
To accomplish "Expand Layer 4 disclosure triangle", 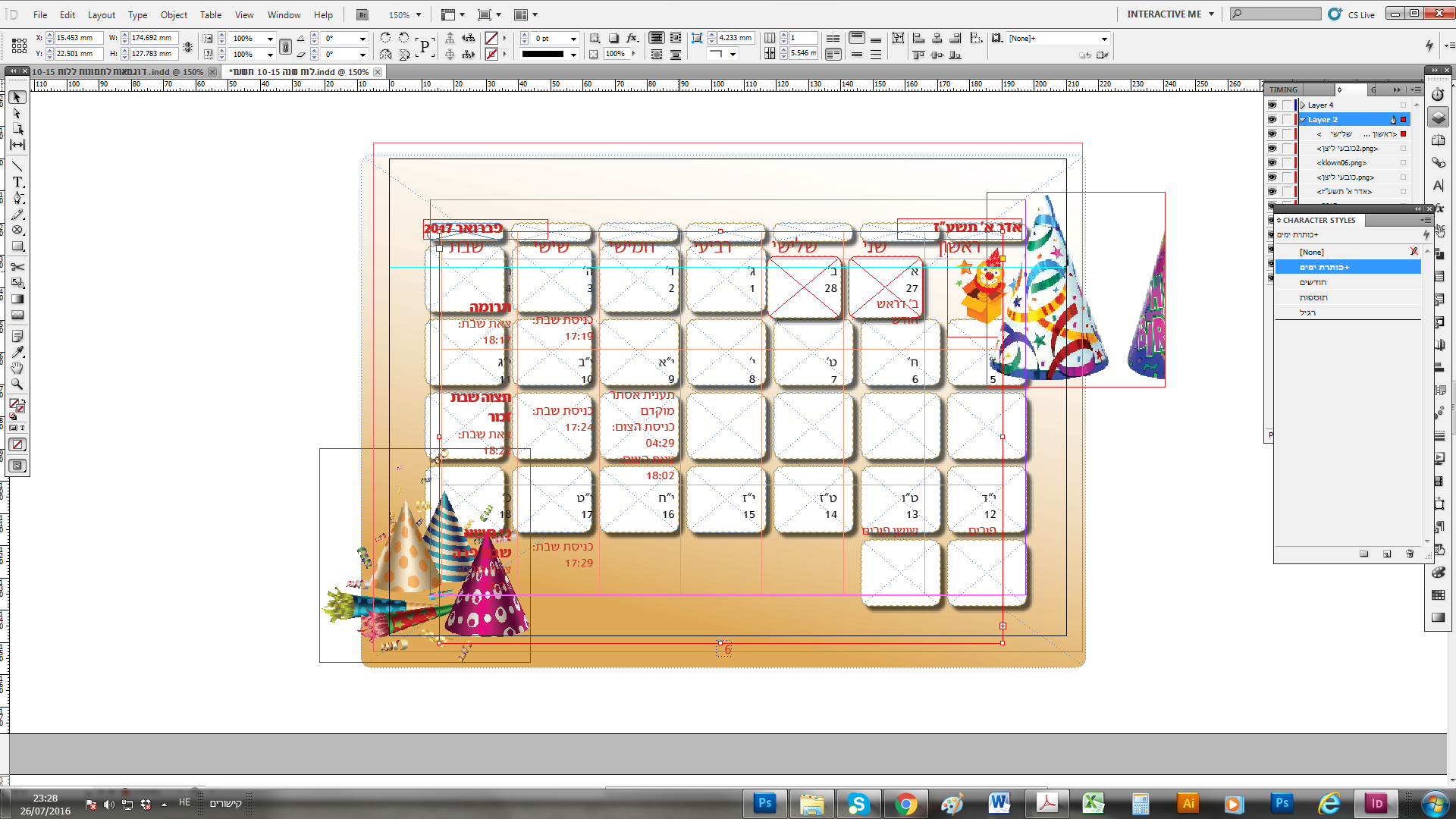I will tap(1303, 105).
